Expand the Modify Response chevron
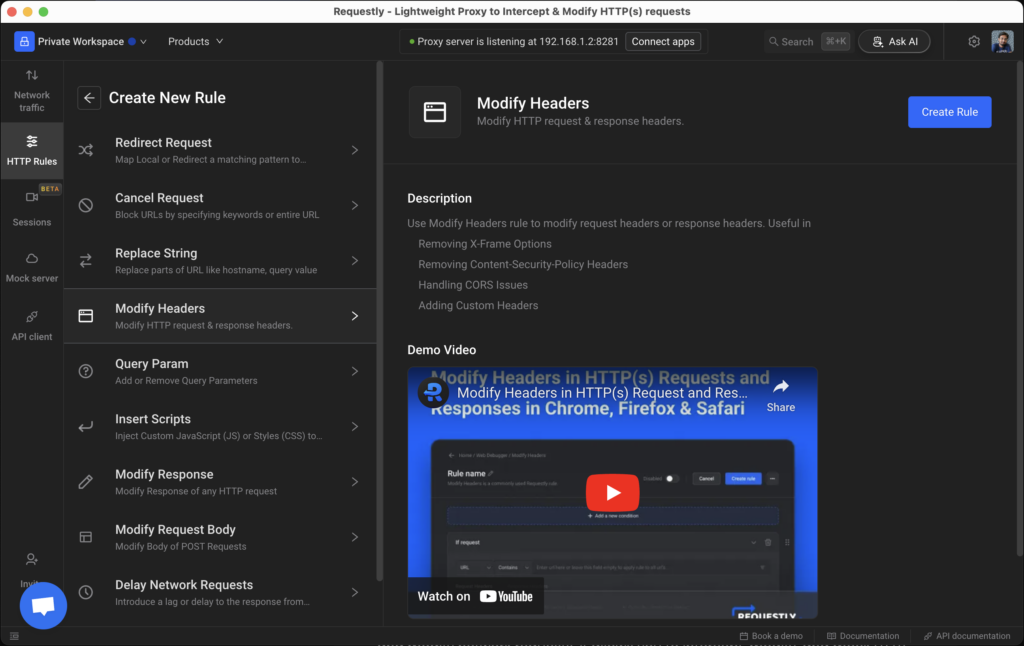 pyautogui.click(x=355, y=482)
